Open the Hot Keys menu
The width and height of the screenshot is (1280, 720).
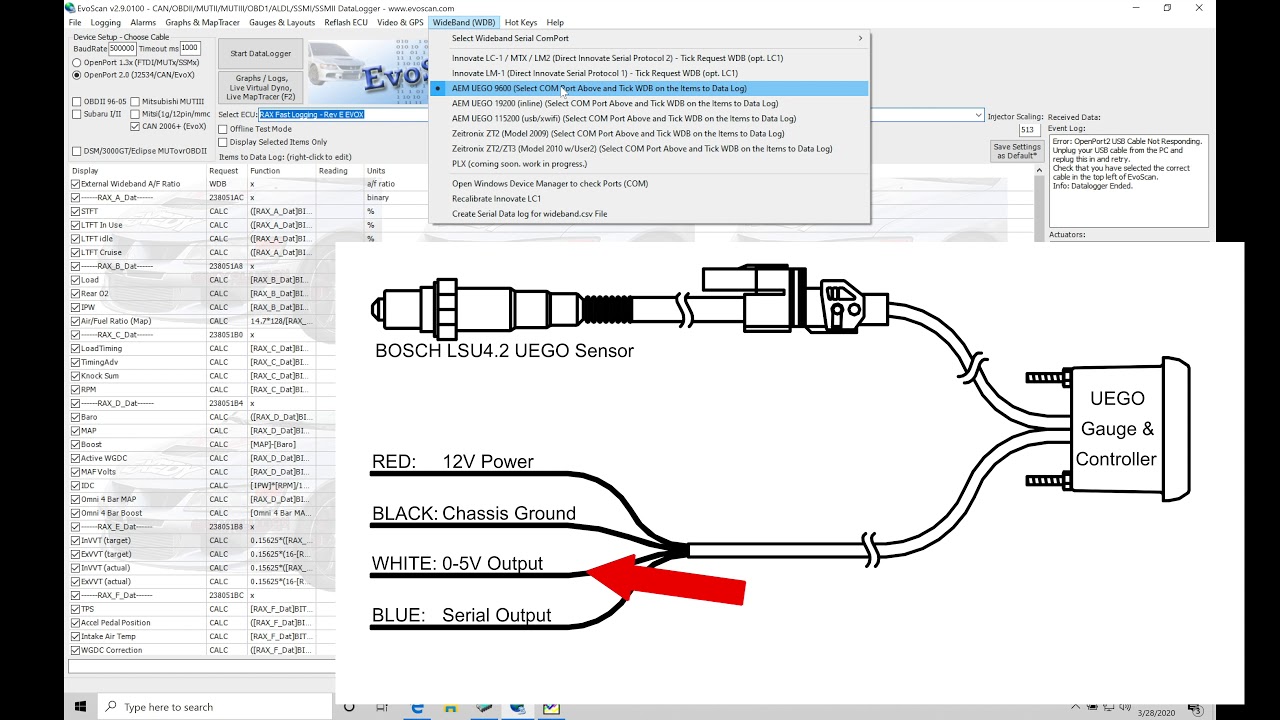(x=521, y=23)
